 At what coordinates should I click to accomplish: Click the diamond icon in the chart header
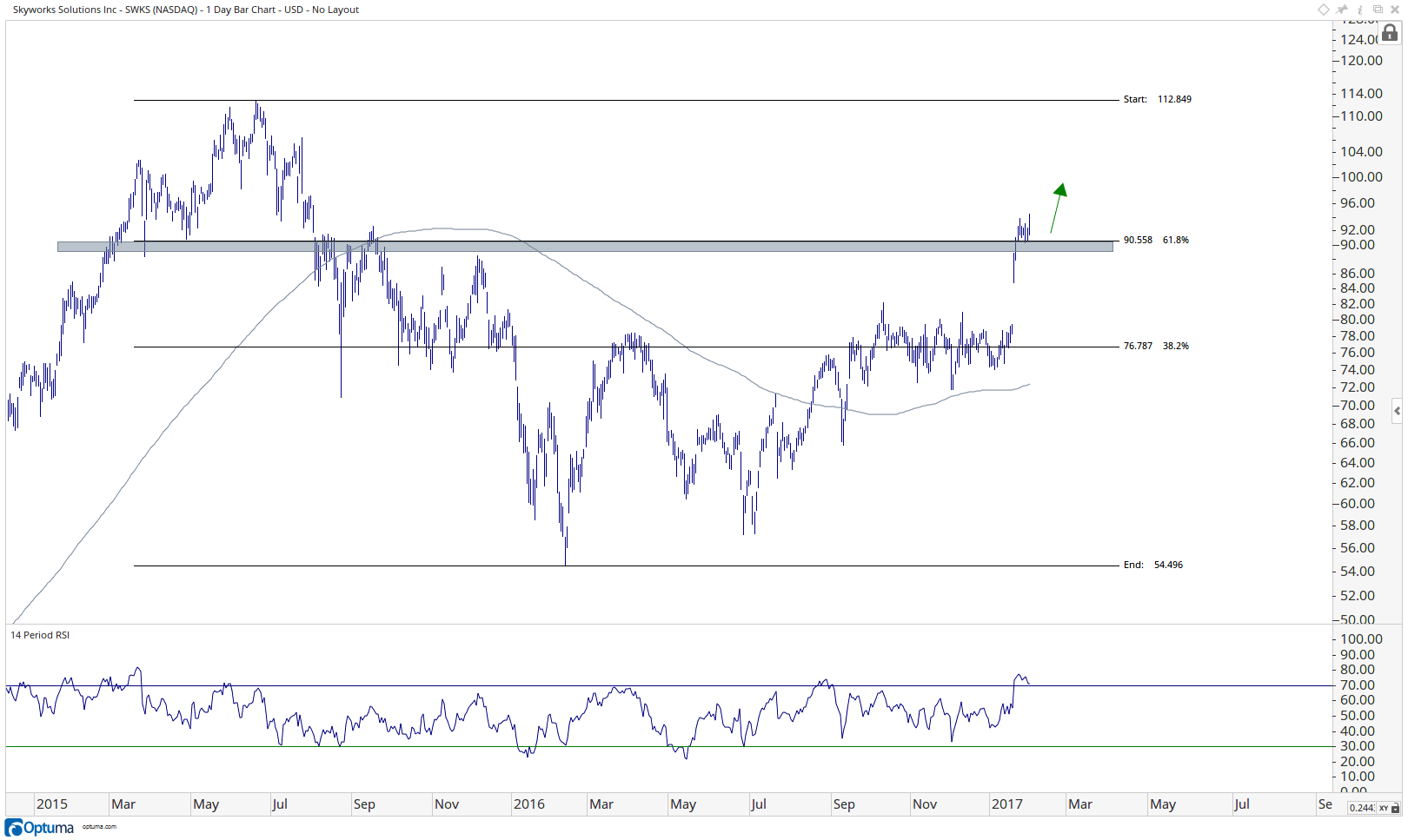click(1324, 10)
